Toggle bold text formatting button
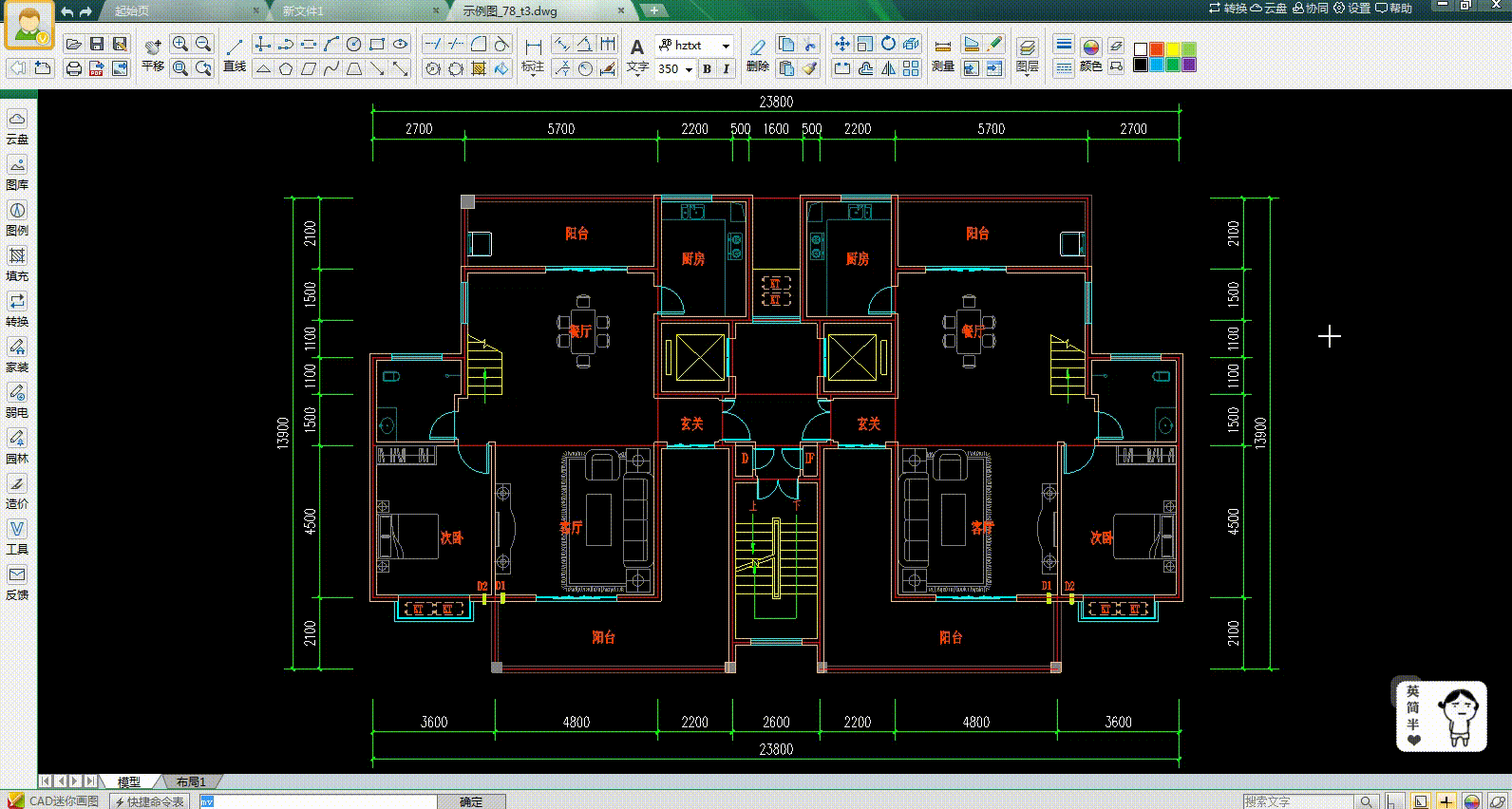1512x809 pixels. click(x=707, y=68)
